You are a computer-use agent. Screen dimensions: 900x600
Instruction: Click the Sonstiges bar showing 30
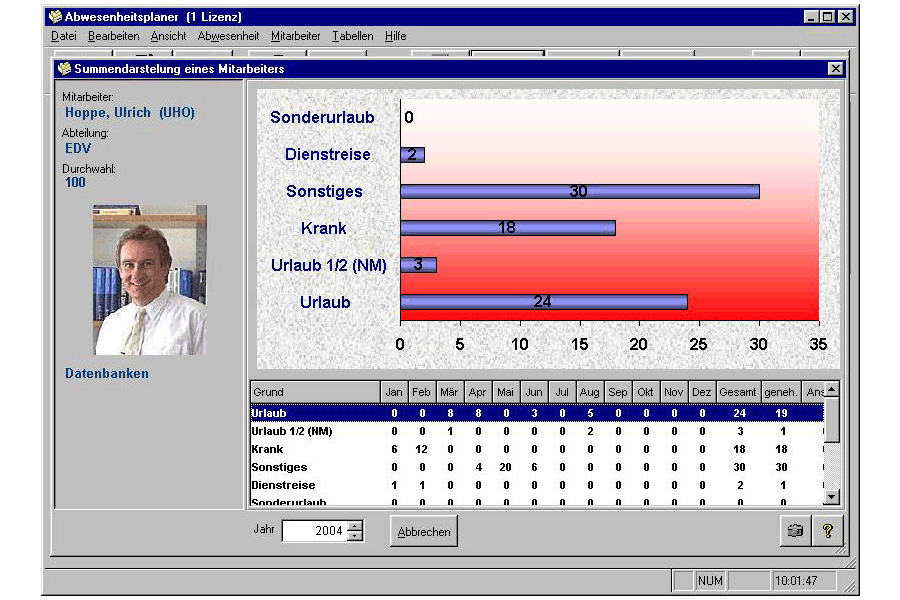(x=580, y=191)
